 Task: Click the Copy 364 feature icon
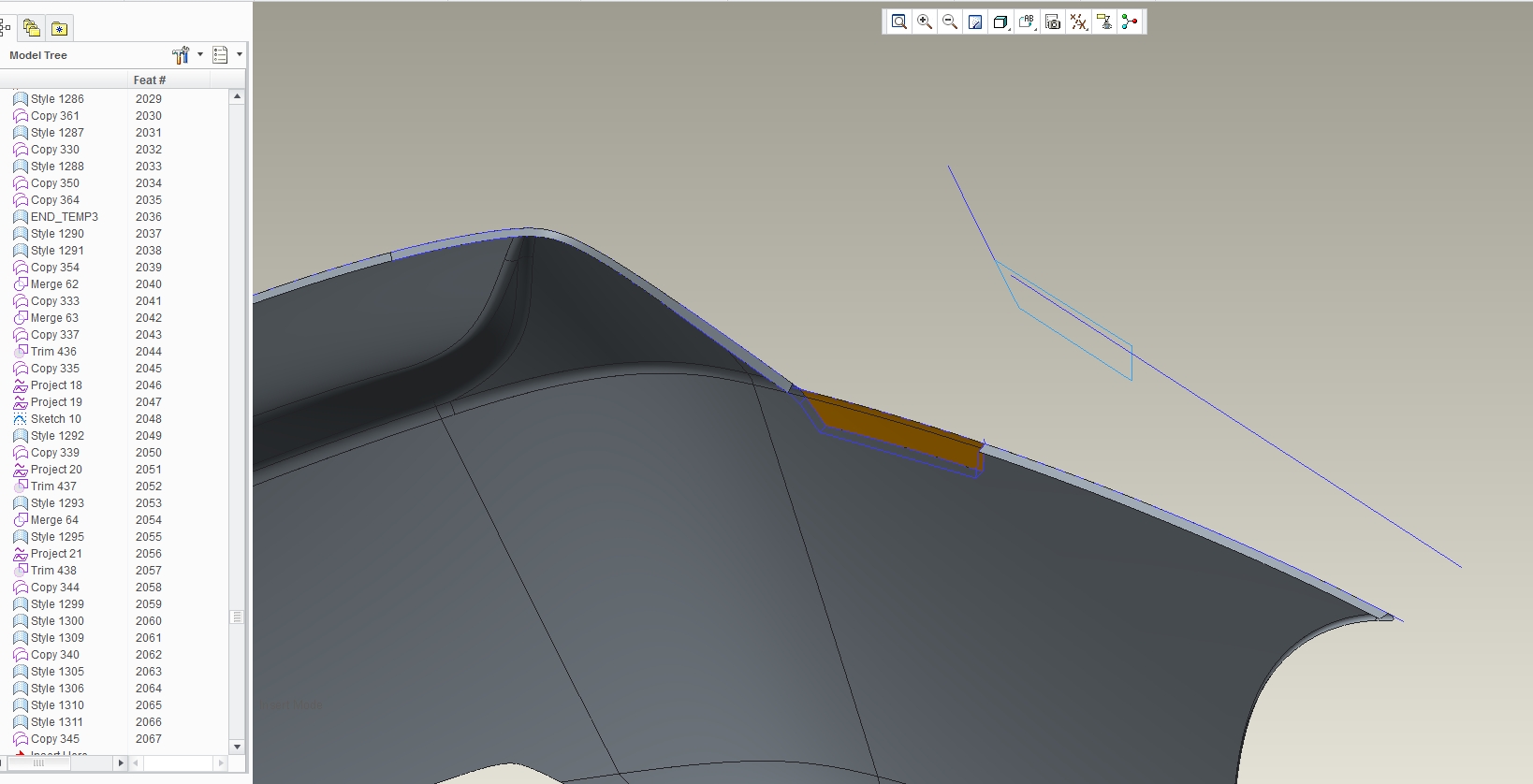click(20, 200)
